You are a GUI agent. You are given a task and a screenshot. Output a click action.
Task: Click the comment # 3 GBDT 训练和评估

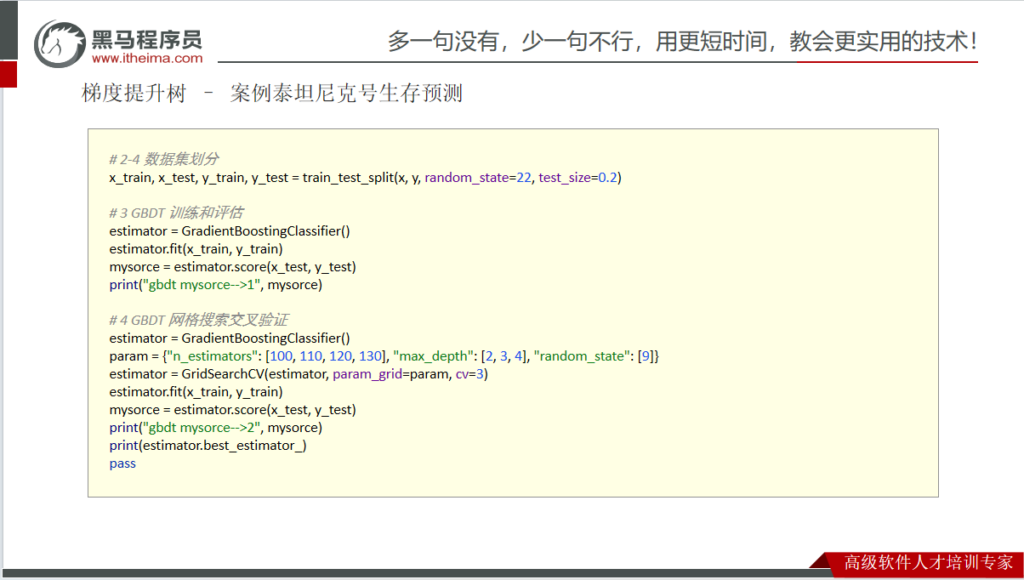click(176, 213)
